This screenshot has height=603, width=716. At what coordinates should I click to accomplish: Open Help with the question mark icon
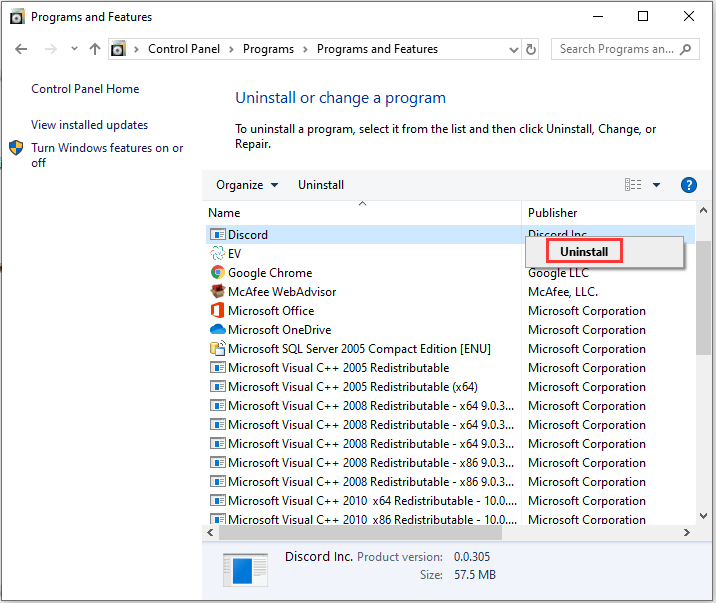pos(689,185)
